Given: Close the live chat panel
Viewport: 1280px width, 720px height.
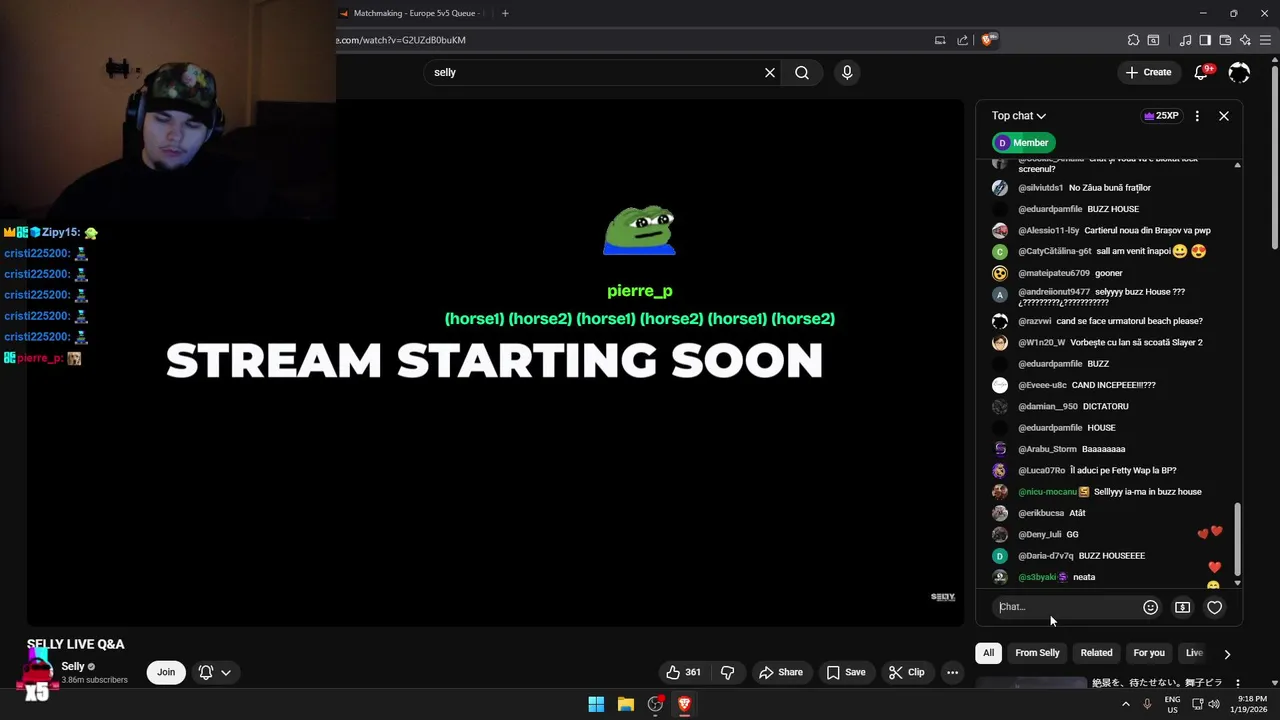Looking at the screenshot, I should pyautogui.click(x=1224, y=116).
